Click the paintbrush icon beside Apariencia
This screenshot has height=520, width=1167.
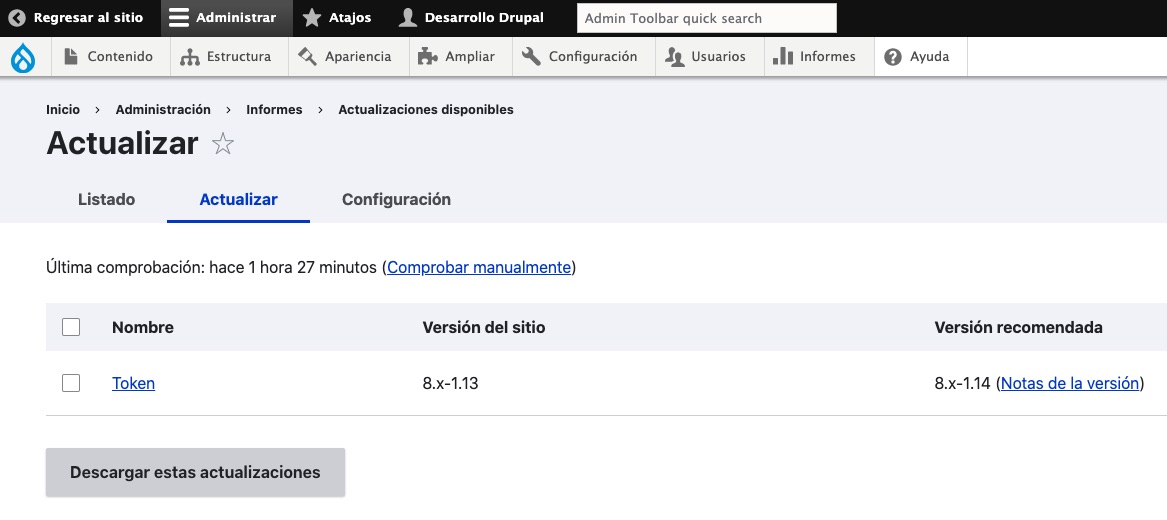[x=307, y=57]
